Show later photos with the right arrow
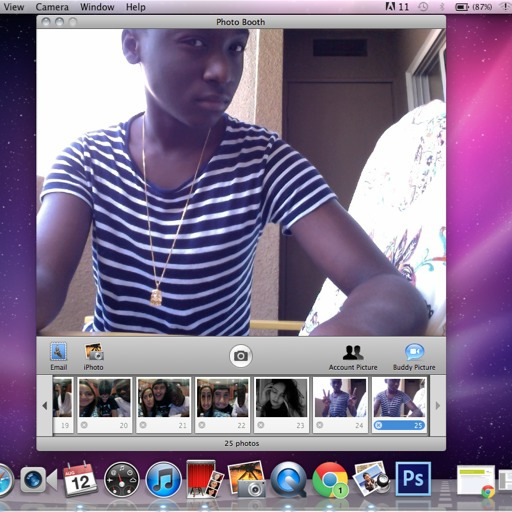Viewport: 512px width, 512px height. [x=438, y=406]
